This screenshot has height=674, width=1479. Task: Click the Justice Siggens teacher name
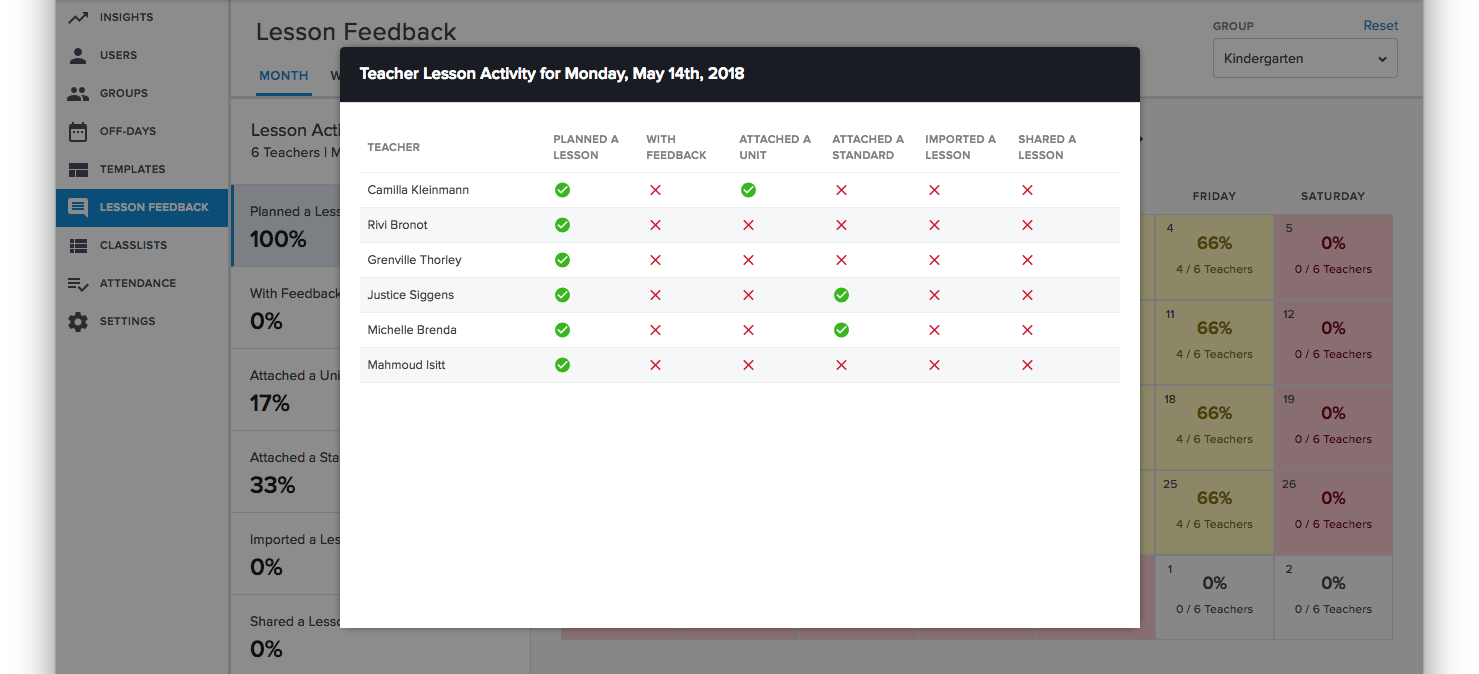tap(410, 295)
